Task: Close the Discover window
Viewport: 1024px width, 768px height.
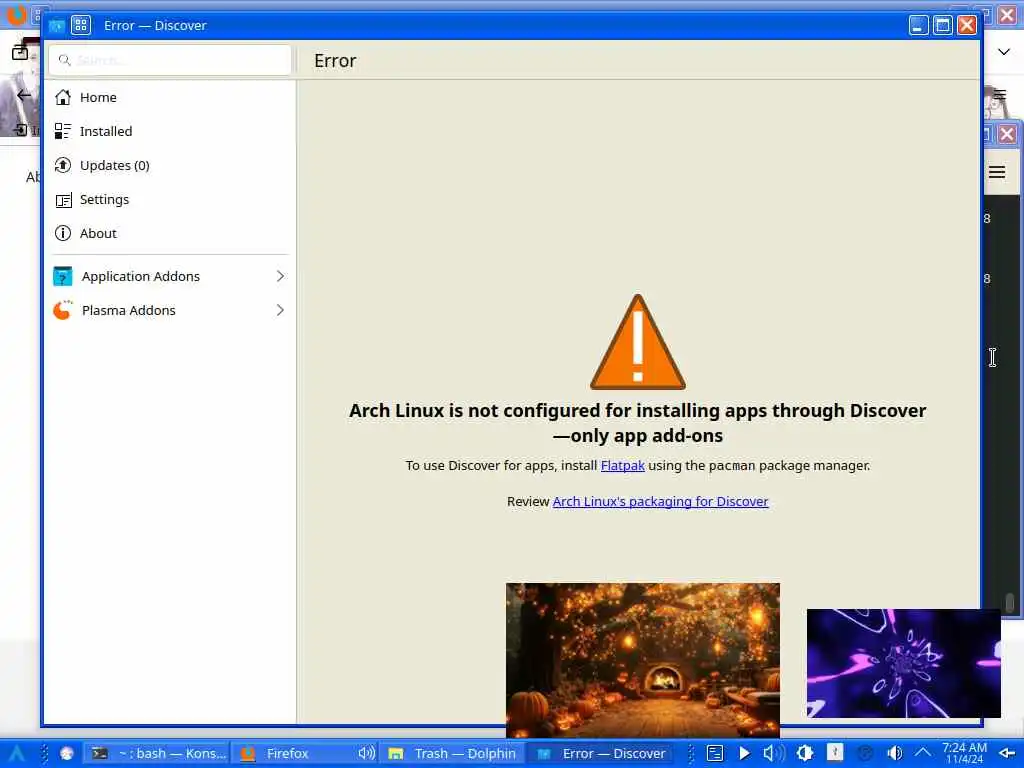Action: pos(967,25)
